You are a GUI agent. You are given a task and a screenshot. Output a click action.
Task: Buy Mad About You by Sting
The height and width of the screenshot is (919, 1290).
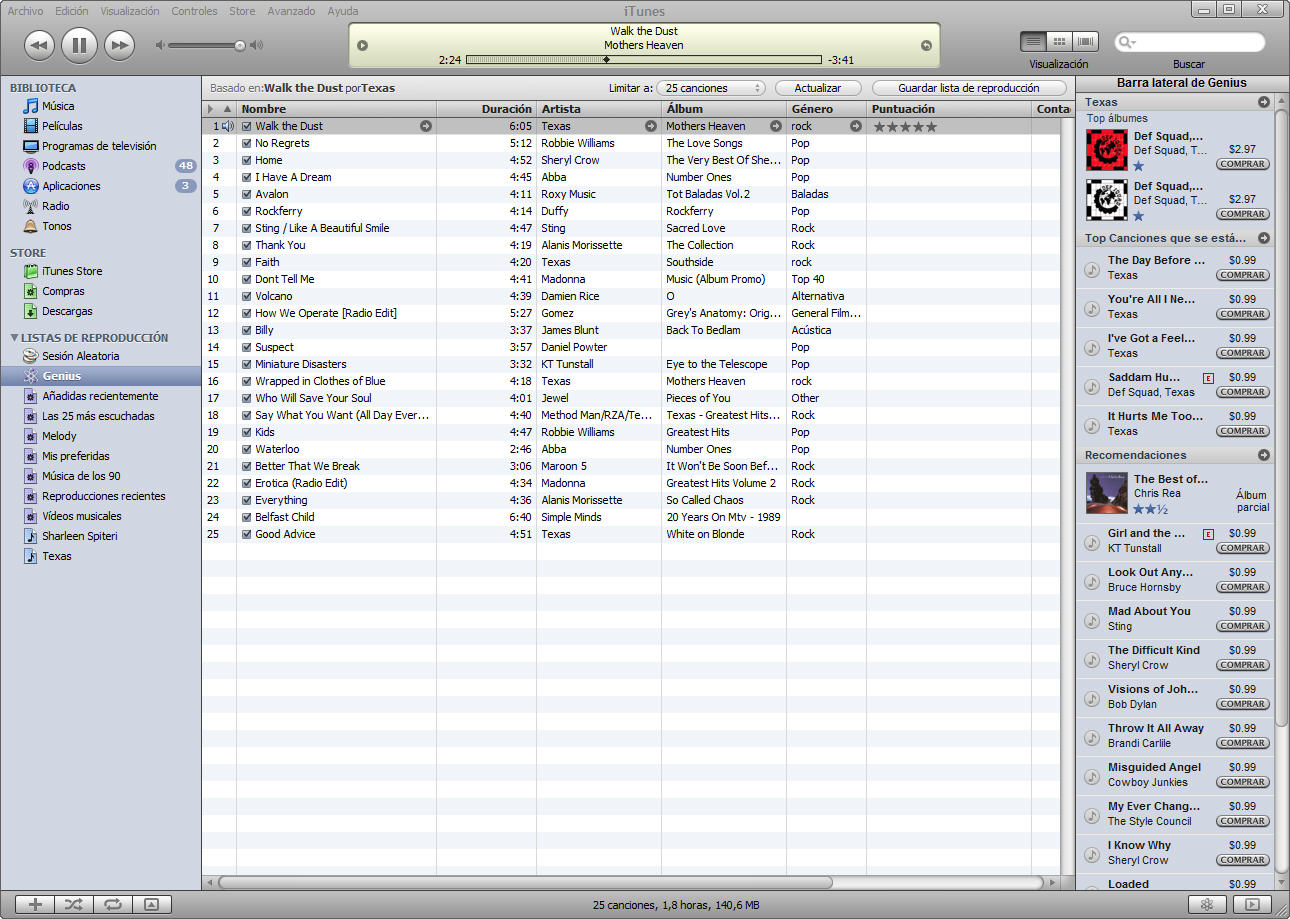(1243, 626)
